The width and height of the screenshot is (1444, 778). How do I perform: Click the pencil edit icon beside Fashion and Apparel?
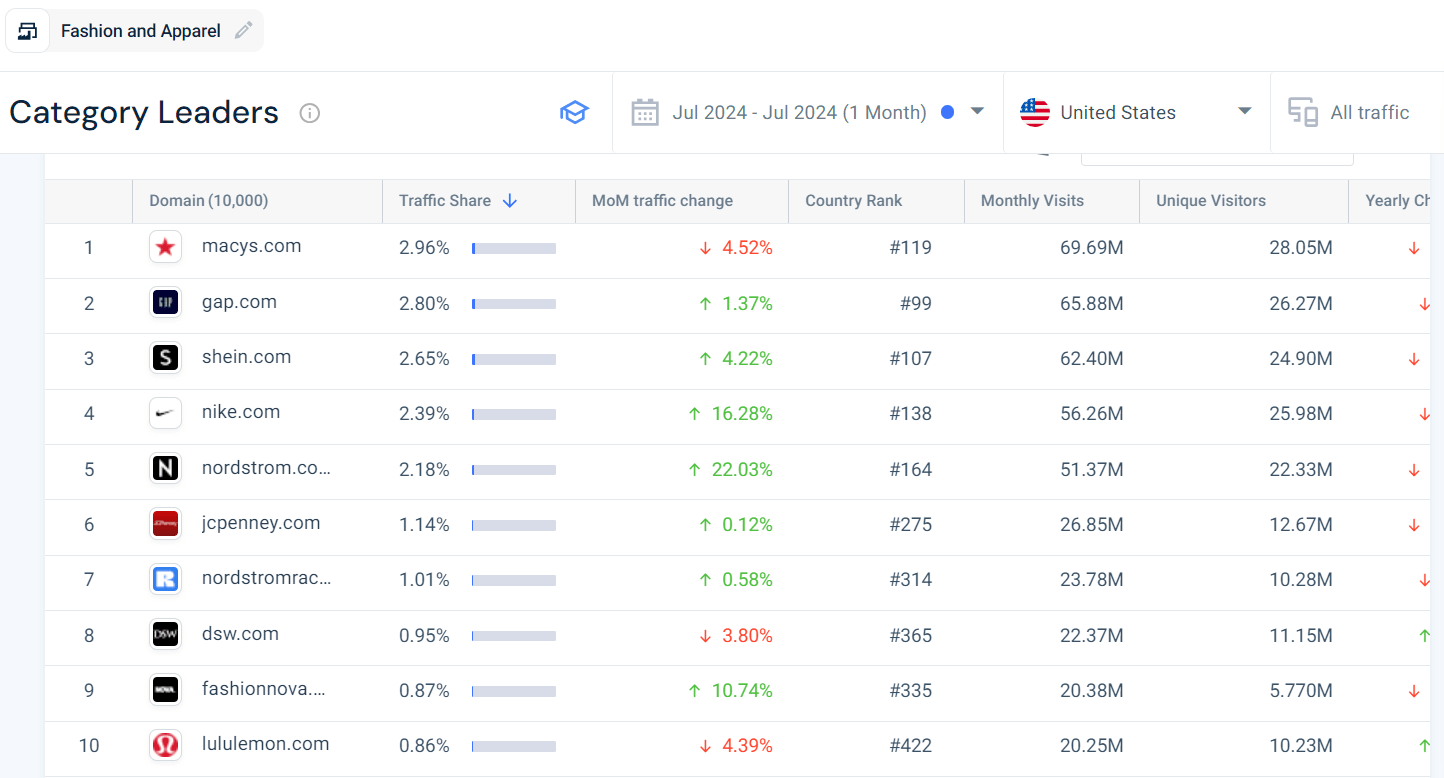(243, 31)
